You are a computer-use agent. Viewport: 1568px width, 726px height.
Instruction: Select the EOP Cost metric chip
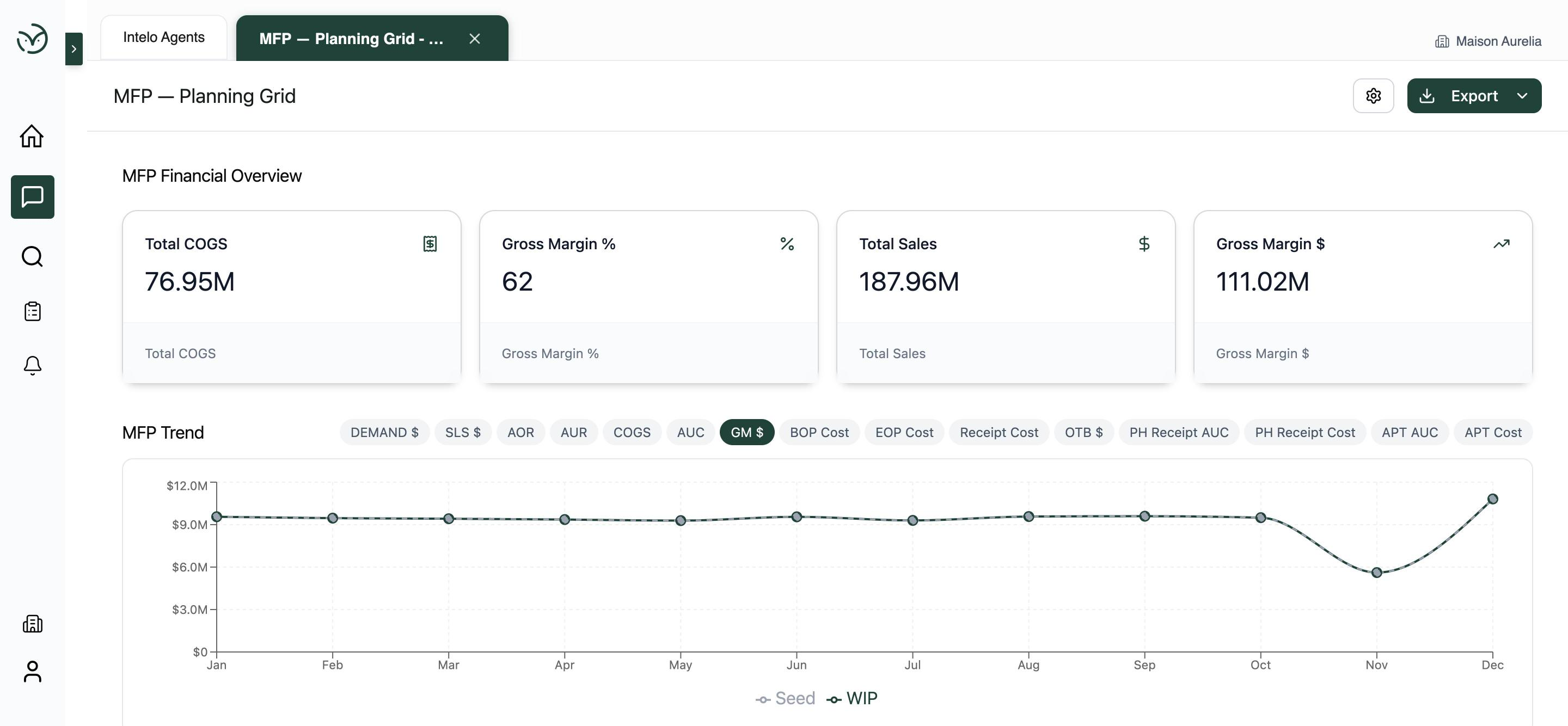tap(904, 432)
